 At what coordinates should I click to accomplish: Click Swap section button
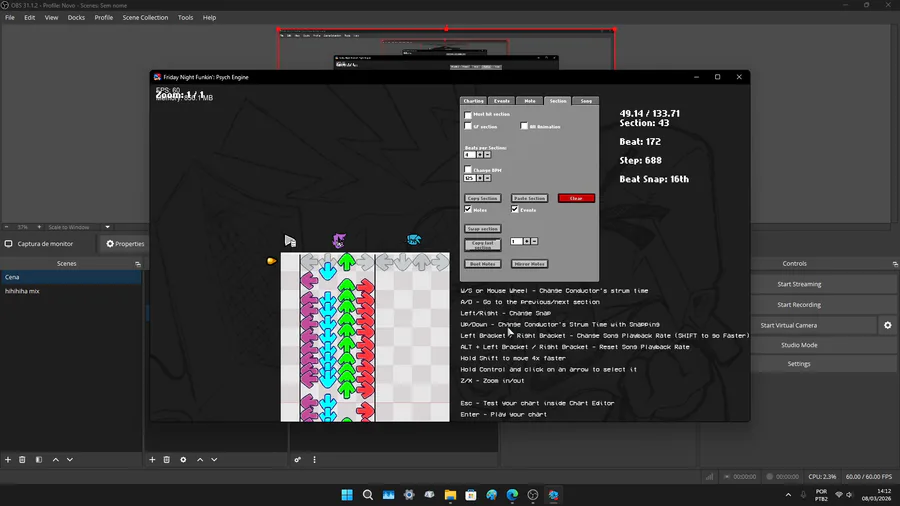[483, 229]
